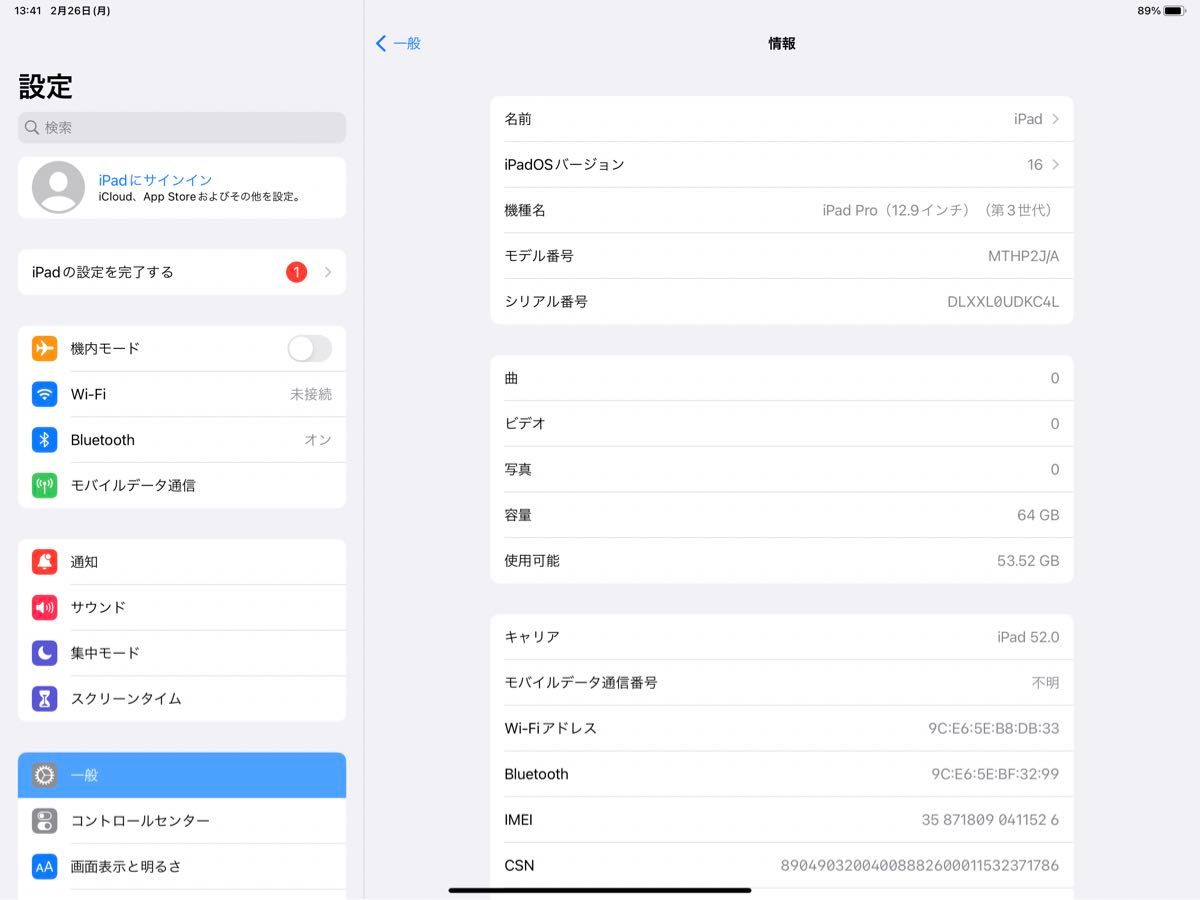Image resolution: width=1200 pixels, height=900 pixels.
Task: Tap the 容量 64 GB value
Action: 1038,515
